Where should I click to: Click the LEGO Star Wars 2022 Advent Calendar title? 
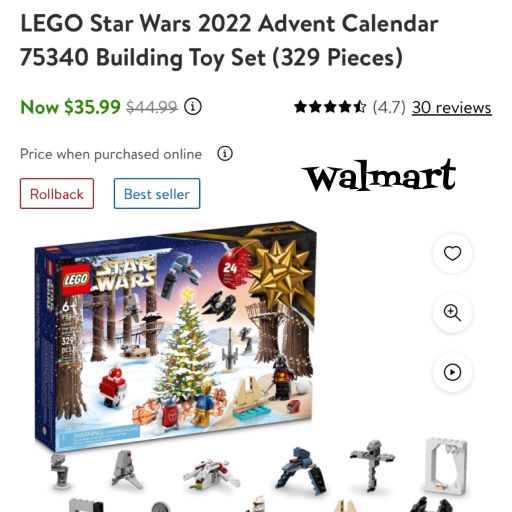pos(229,40)
